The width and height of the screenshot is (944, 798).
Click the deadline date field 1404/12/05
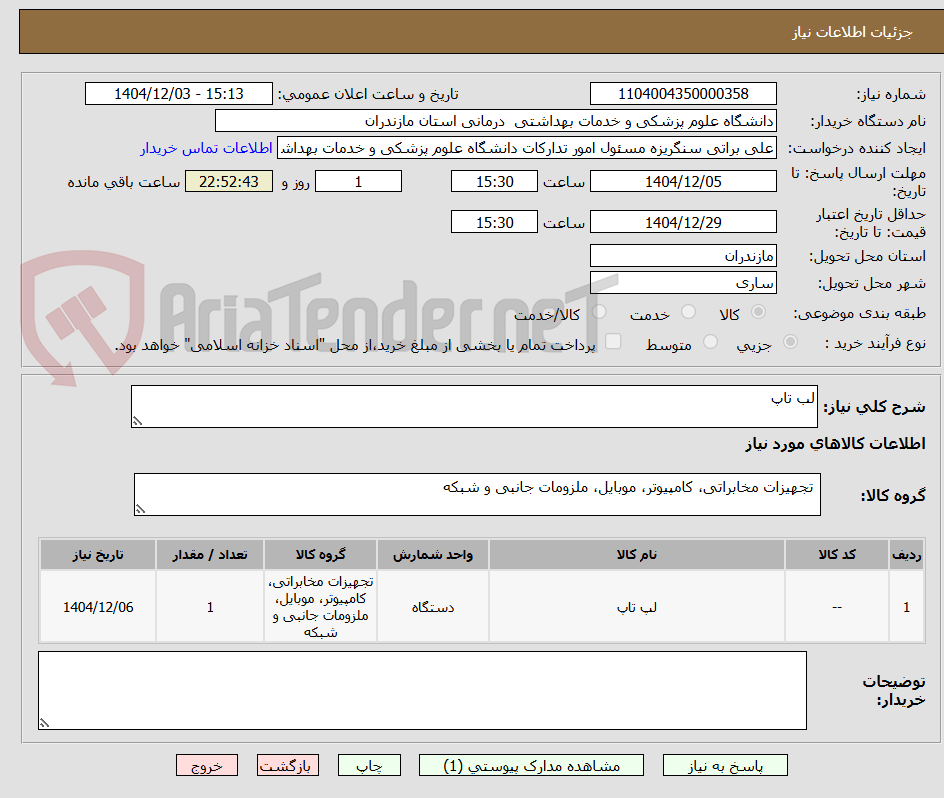pos(683,181)
